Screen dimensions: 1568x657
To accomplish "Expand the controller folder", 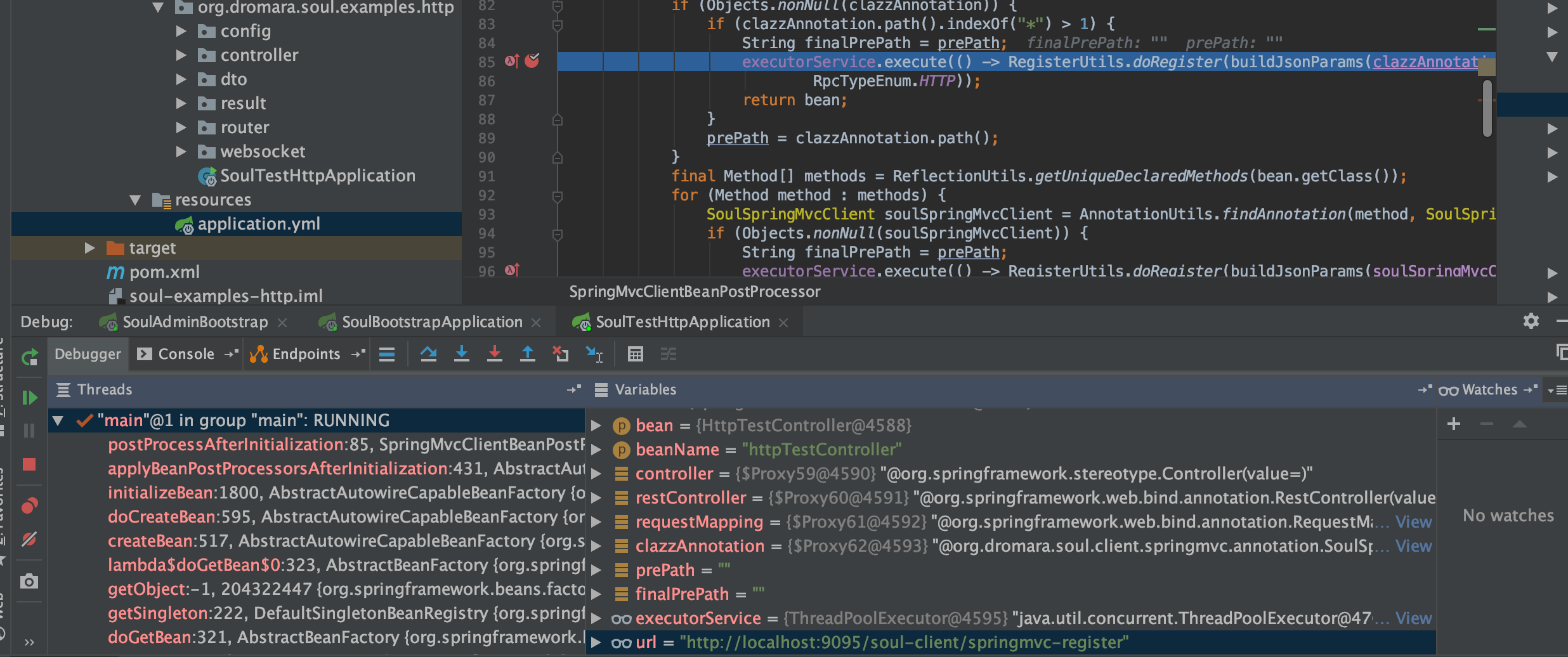I will 181,55.
